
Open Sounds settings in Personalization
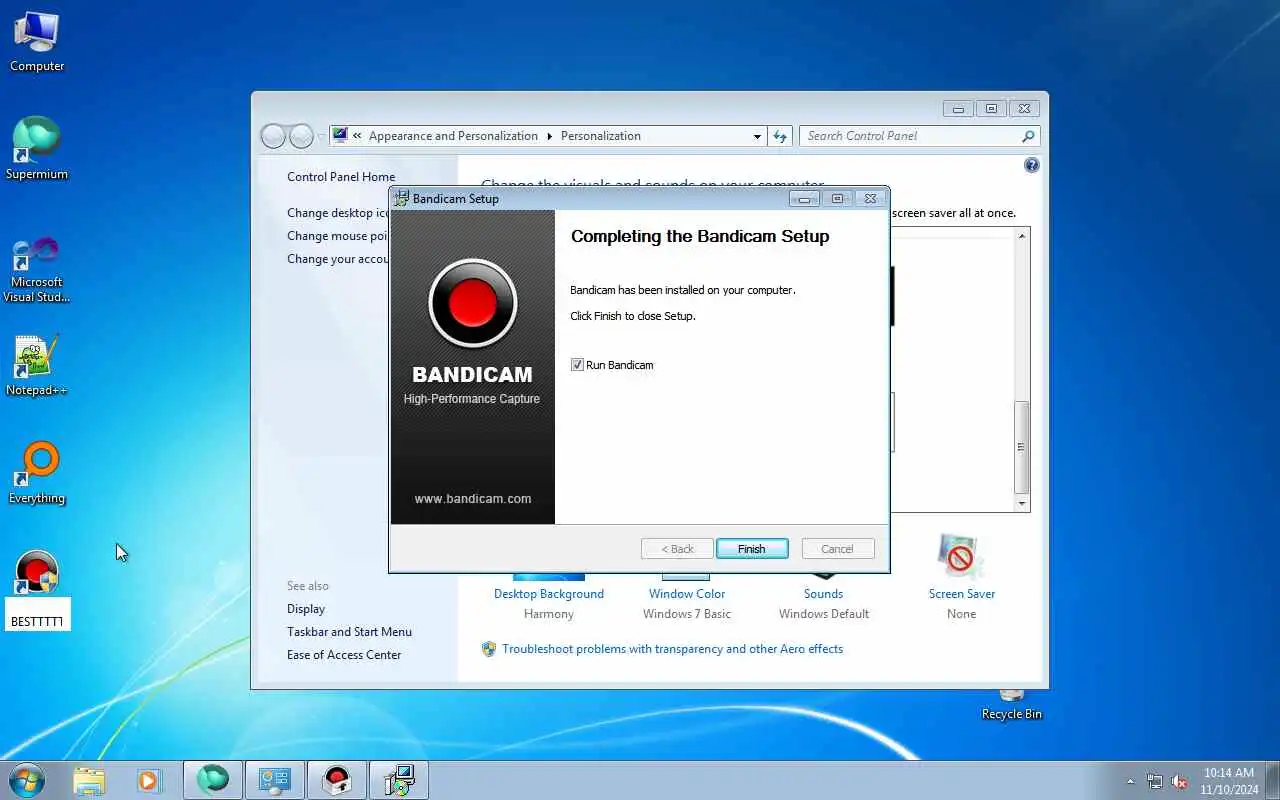coord(824,594)
